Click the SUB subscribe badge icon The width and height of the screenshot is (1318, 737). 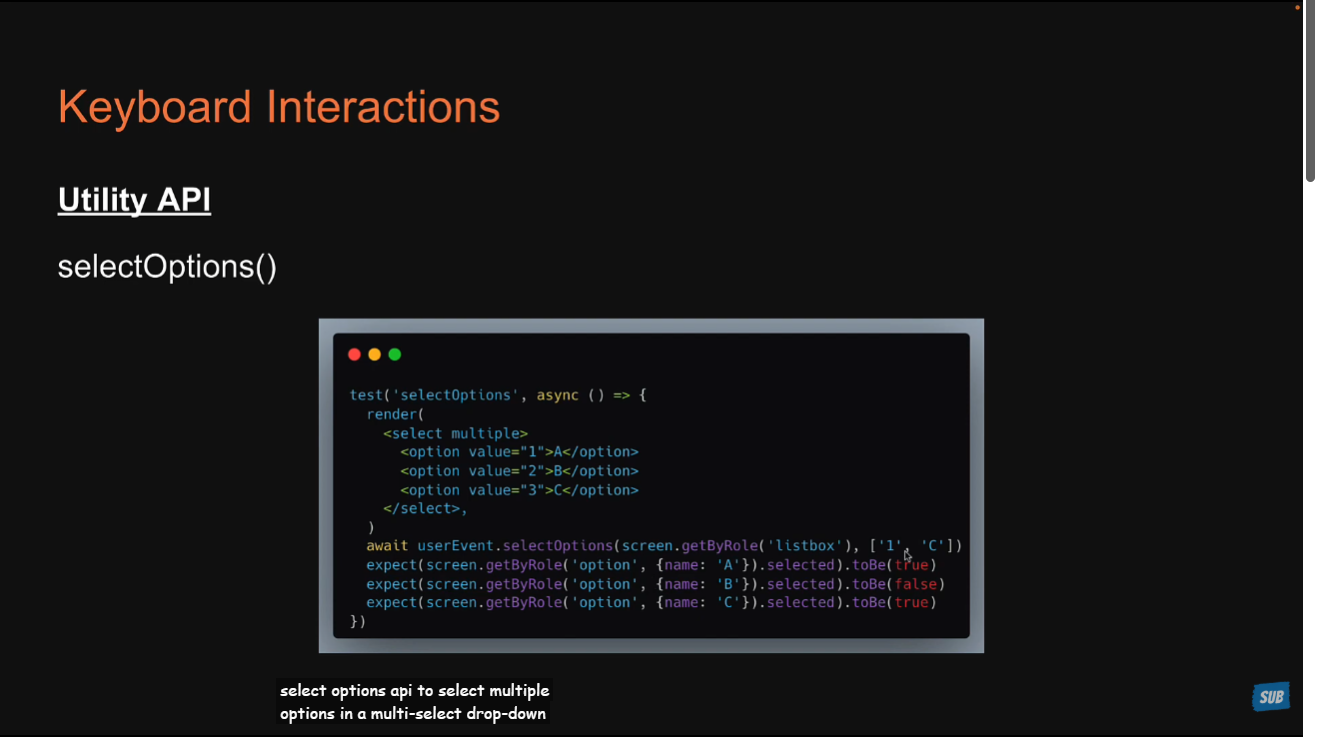click(x=1270, y=696)
